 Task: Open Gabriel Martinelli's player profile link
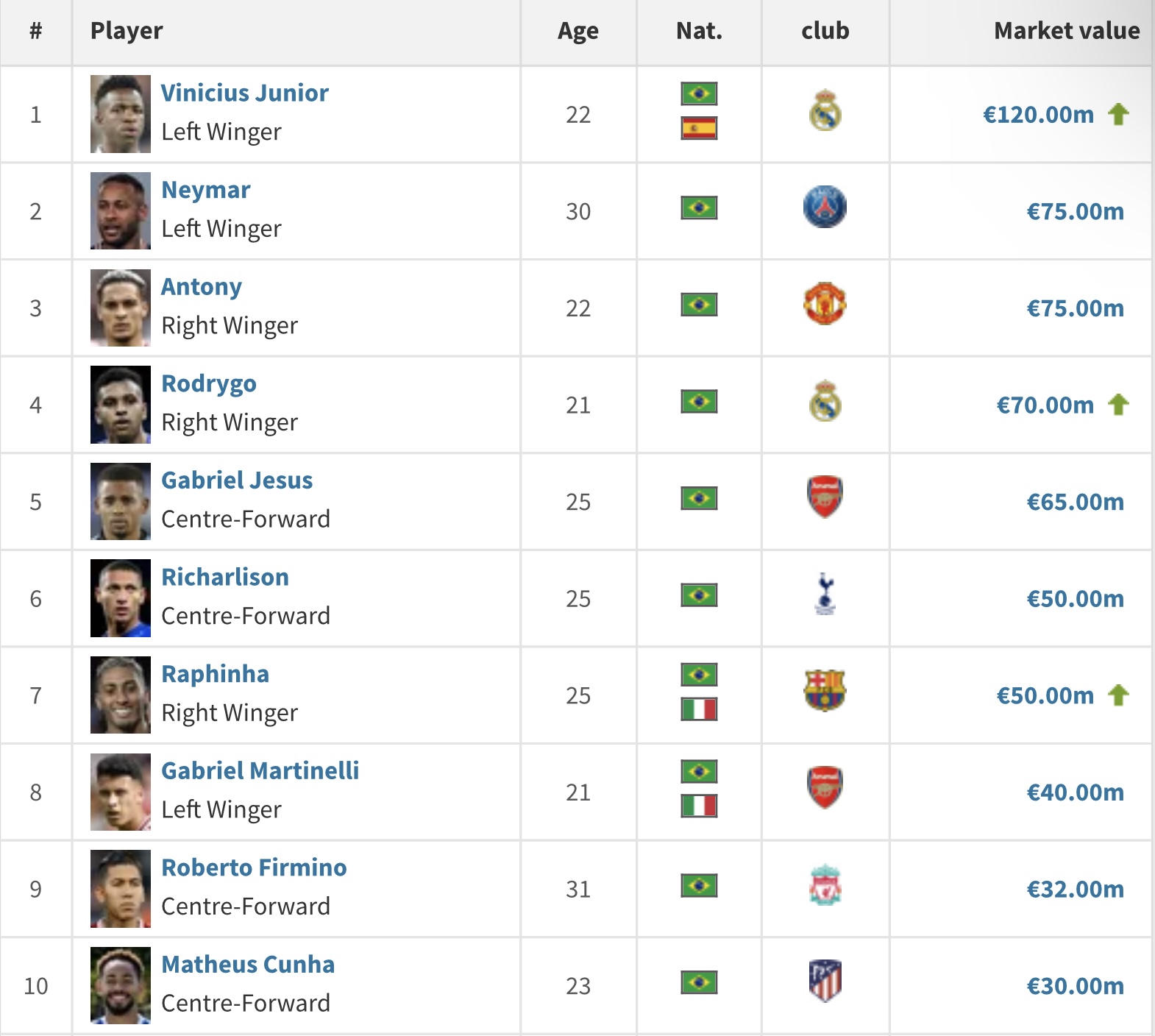260,770
